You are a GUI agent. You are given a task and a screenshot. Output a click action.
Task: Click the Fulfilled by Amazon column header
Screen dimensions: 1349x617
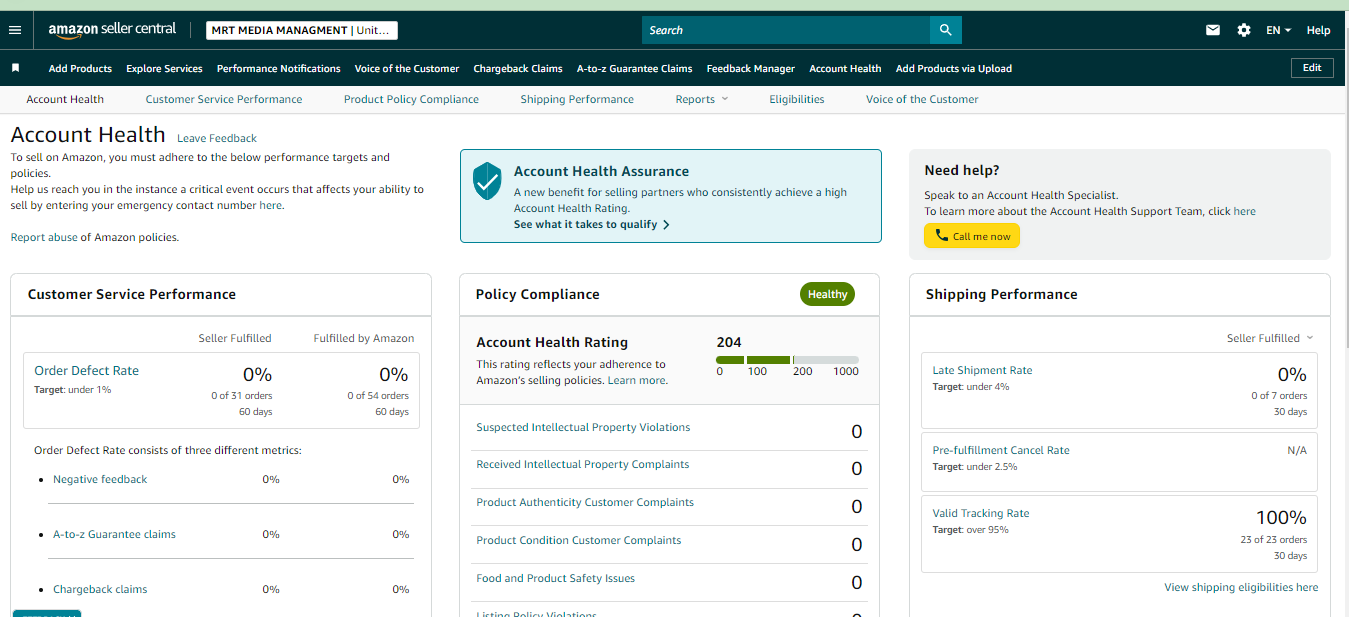[x=364, y=338]
